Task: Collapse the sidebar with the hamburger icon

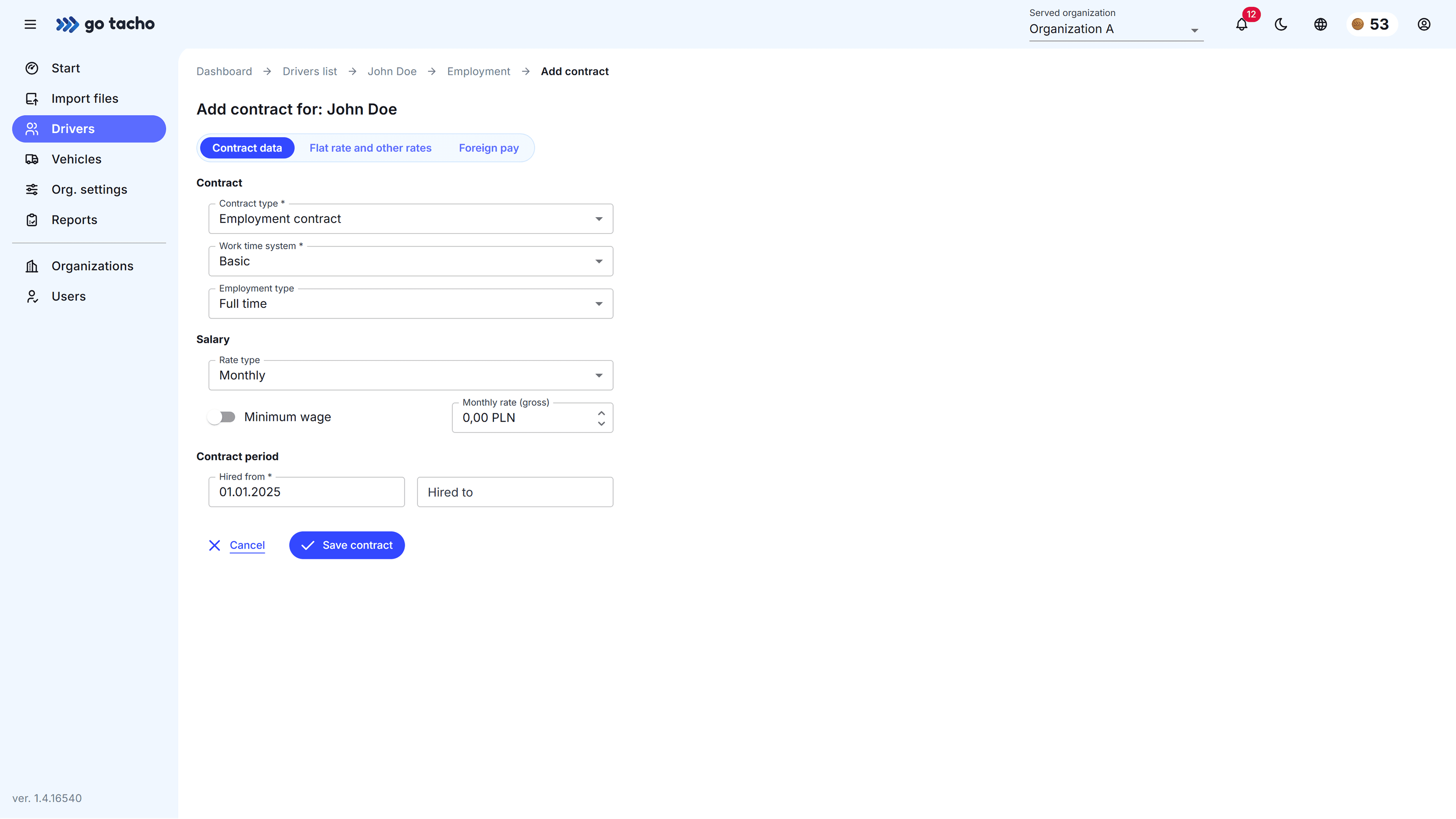Action: tap(30, 24)
